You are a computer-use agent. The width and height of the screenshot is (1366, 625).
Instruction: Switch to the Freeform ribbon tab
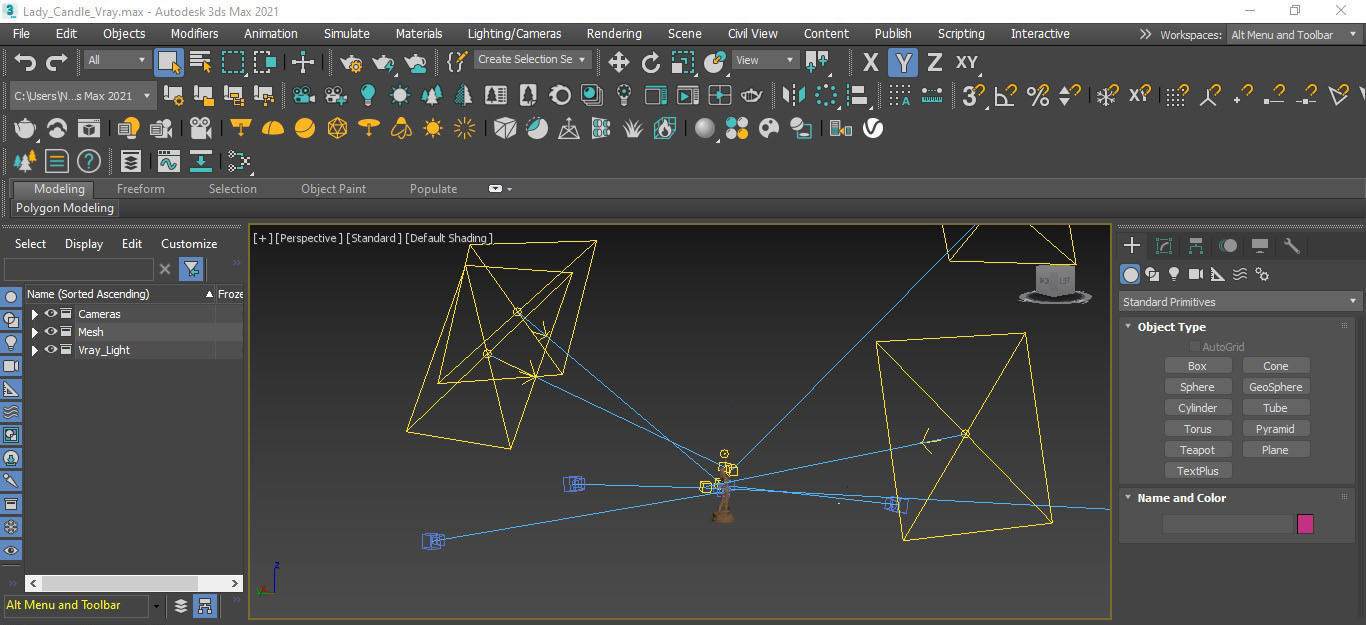pyautogui.click(x=141, y=189)
